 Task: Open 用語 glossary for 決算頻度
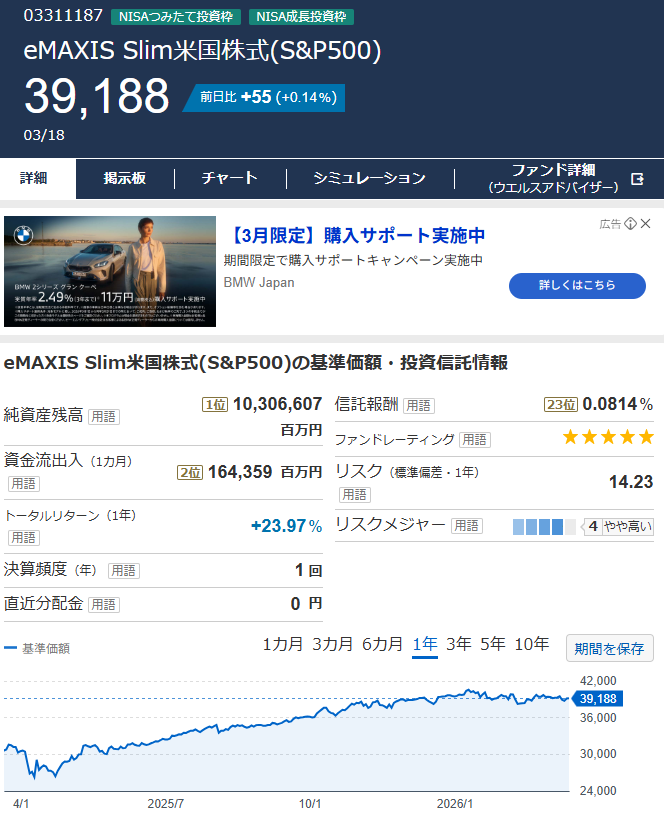(124, 571)
